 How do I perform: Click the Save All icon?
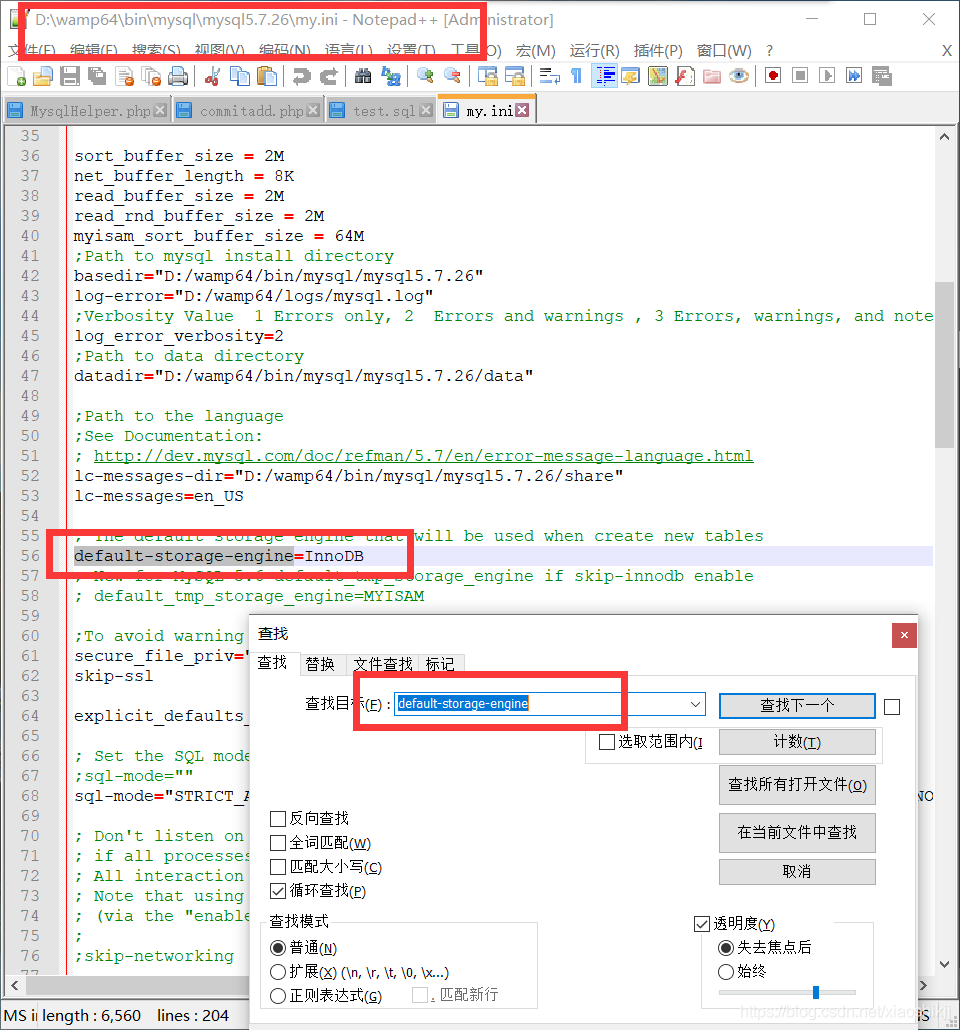tap(94, 75)
